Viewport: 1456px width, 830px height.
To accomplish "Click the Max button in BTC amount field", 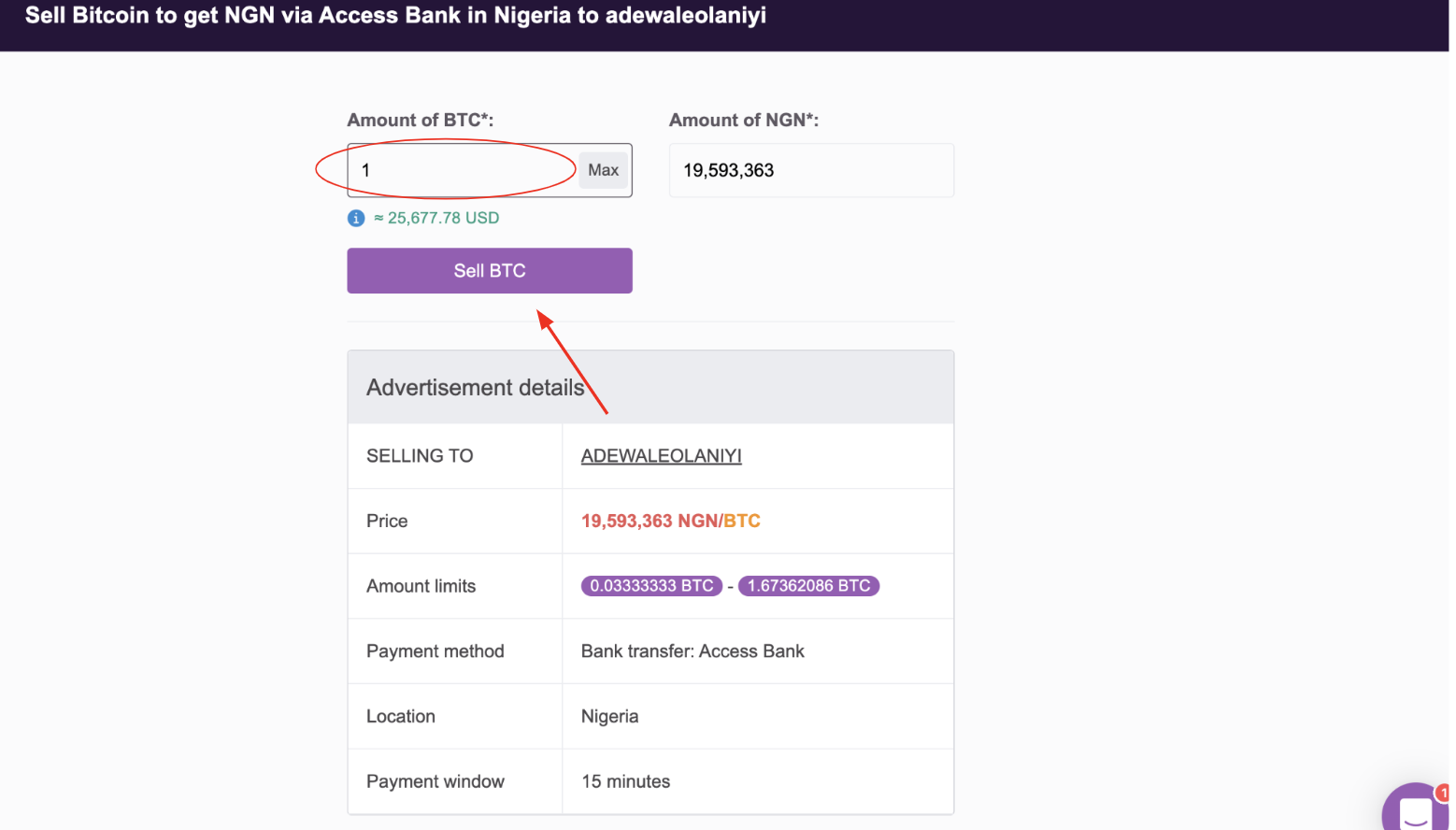I will tap(603, 169).
